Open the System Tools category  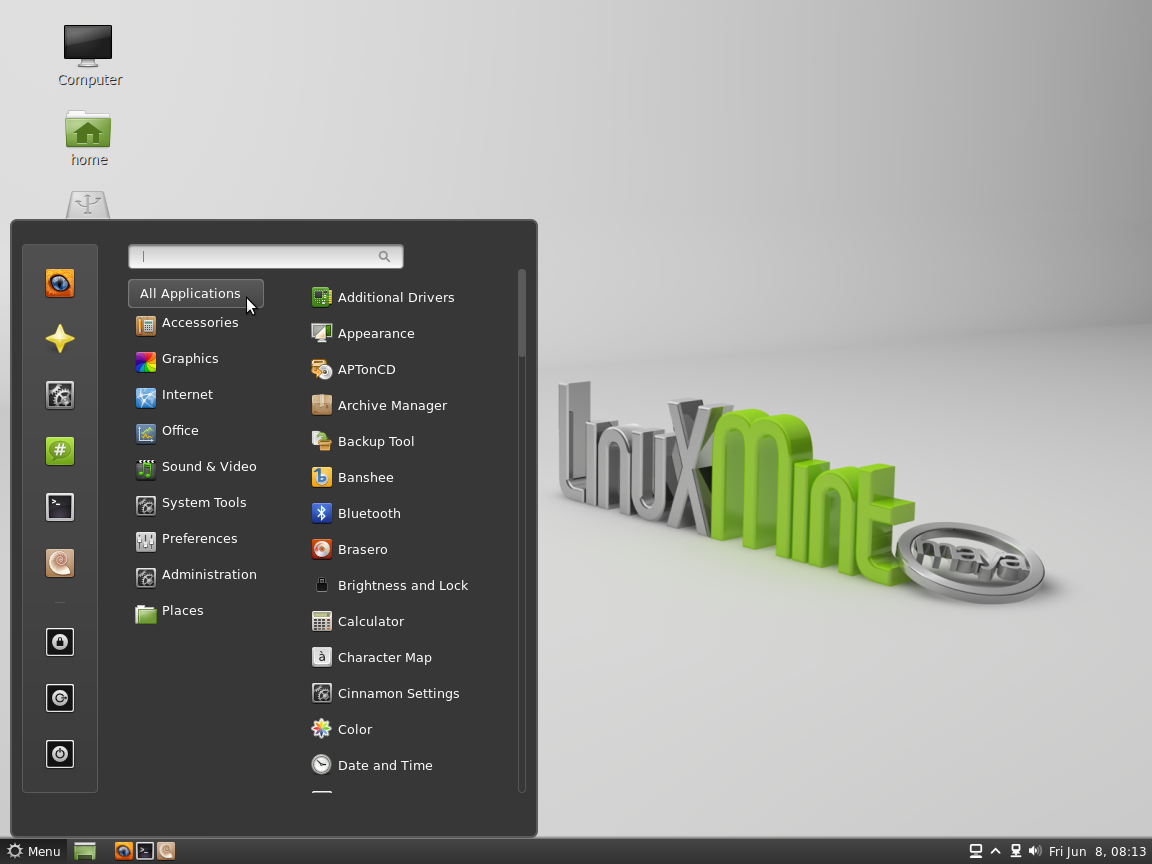tap(191, 503)
